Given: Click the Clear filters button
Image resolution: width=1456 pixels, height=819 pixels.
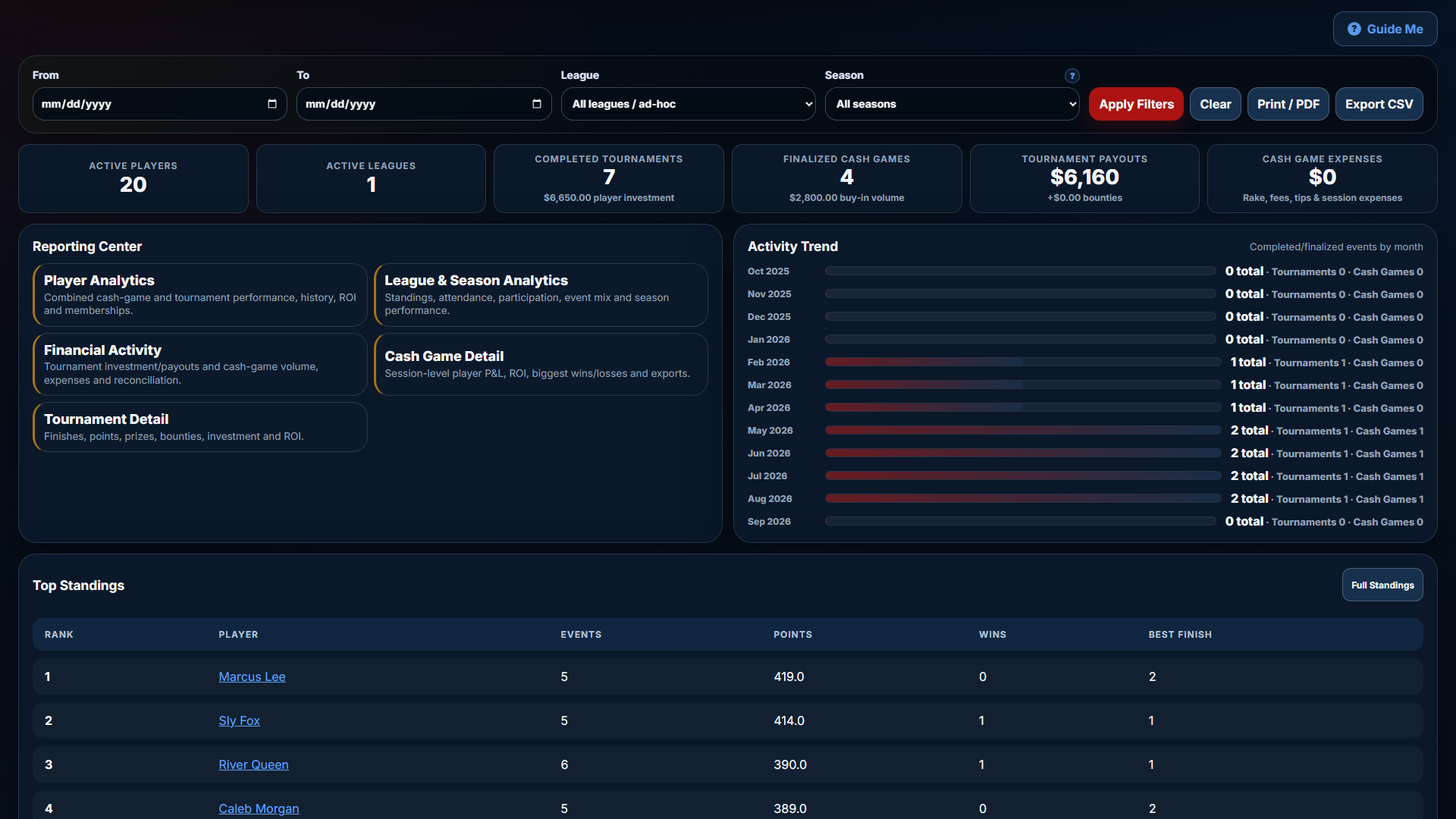Looking at the screenshot, I should pyautogui.click(x=1215, y=104).
